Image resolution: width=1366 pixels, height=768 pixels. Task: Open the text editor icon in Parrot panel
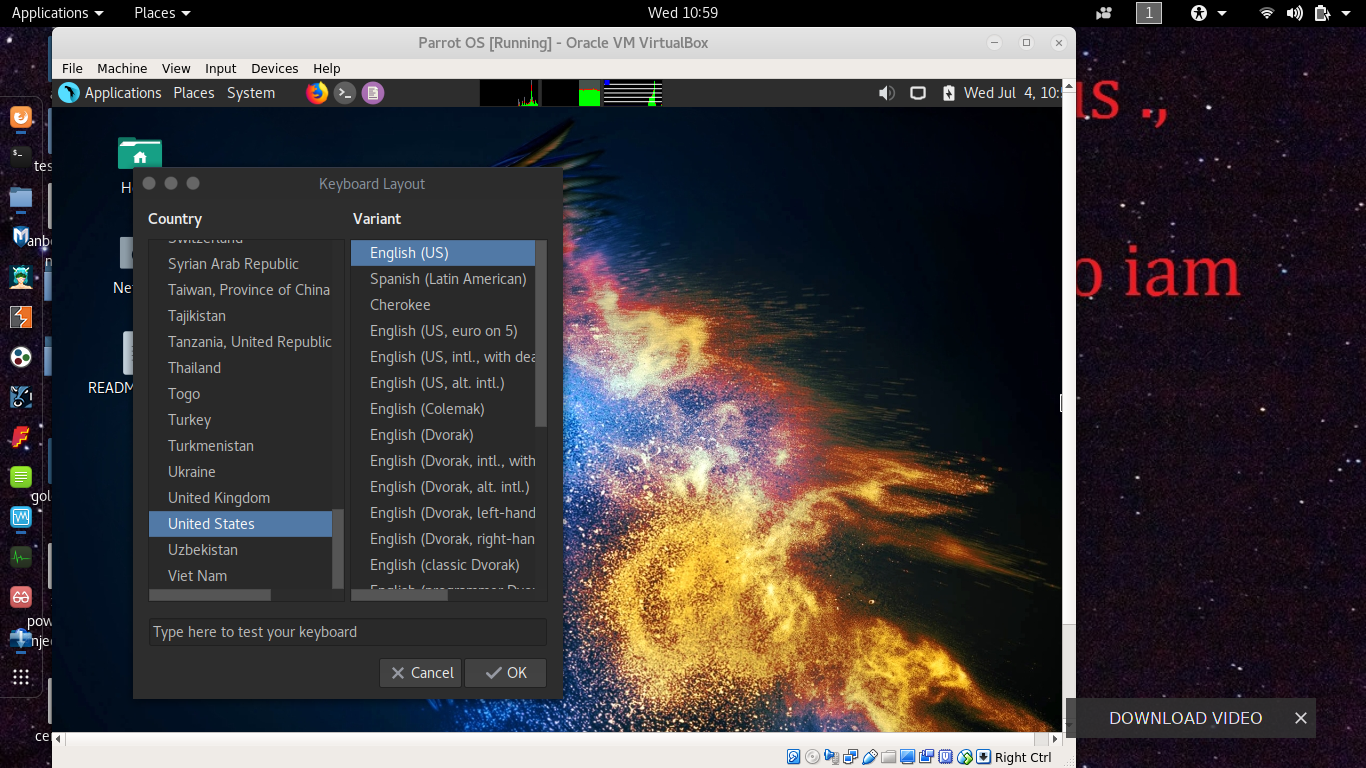(372, 92)
